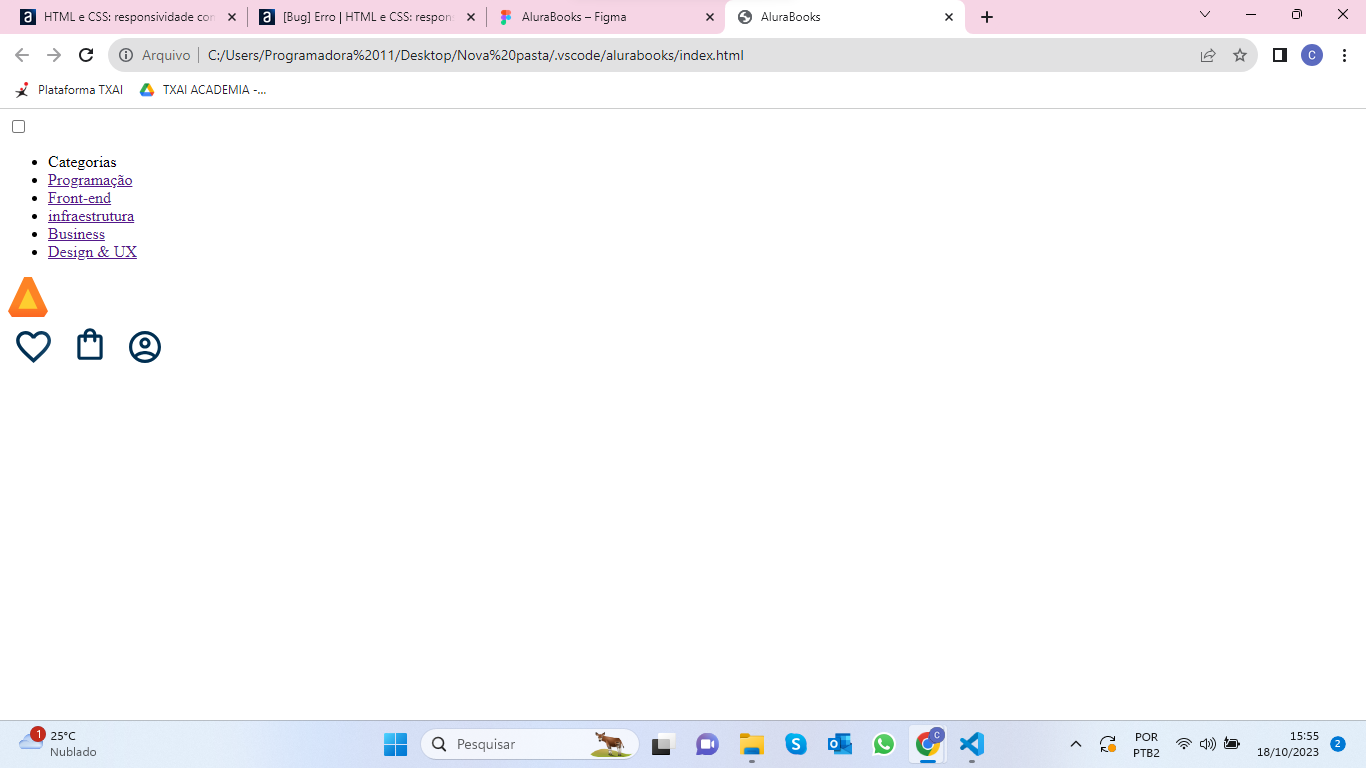Reload the current page

[x=86, y=55]
